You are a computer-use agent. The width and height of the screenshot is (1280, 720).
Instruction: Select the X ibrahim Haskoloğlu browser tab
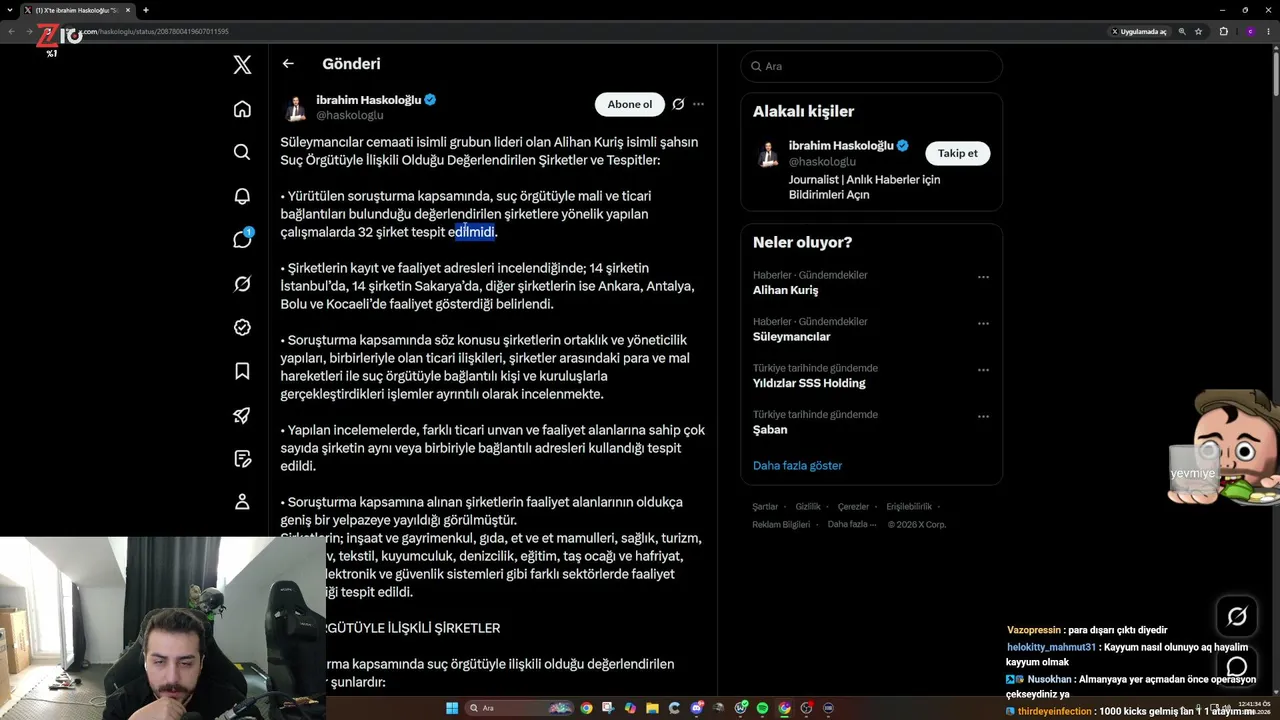coord(77,10)
